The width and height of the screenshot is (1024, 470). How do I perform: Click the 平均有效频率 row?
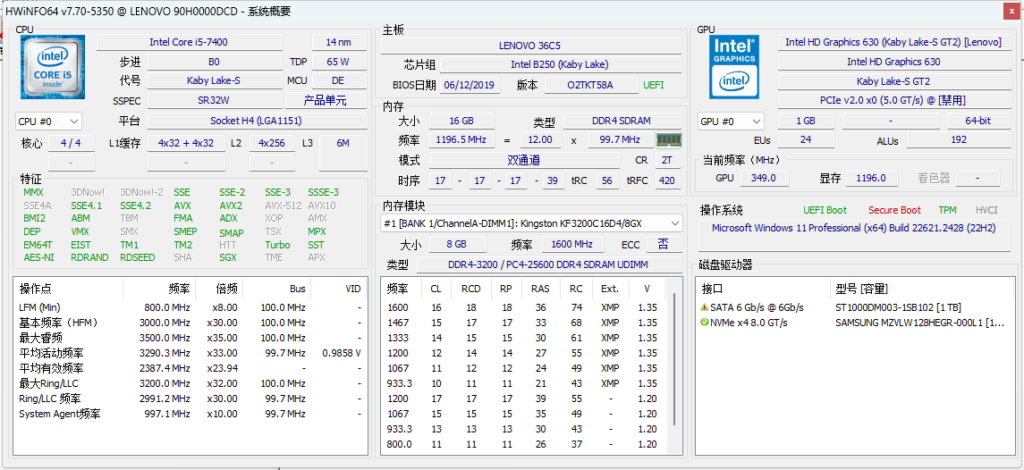click(190, 368)
